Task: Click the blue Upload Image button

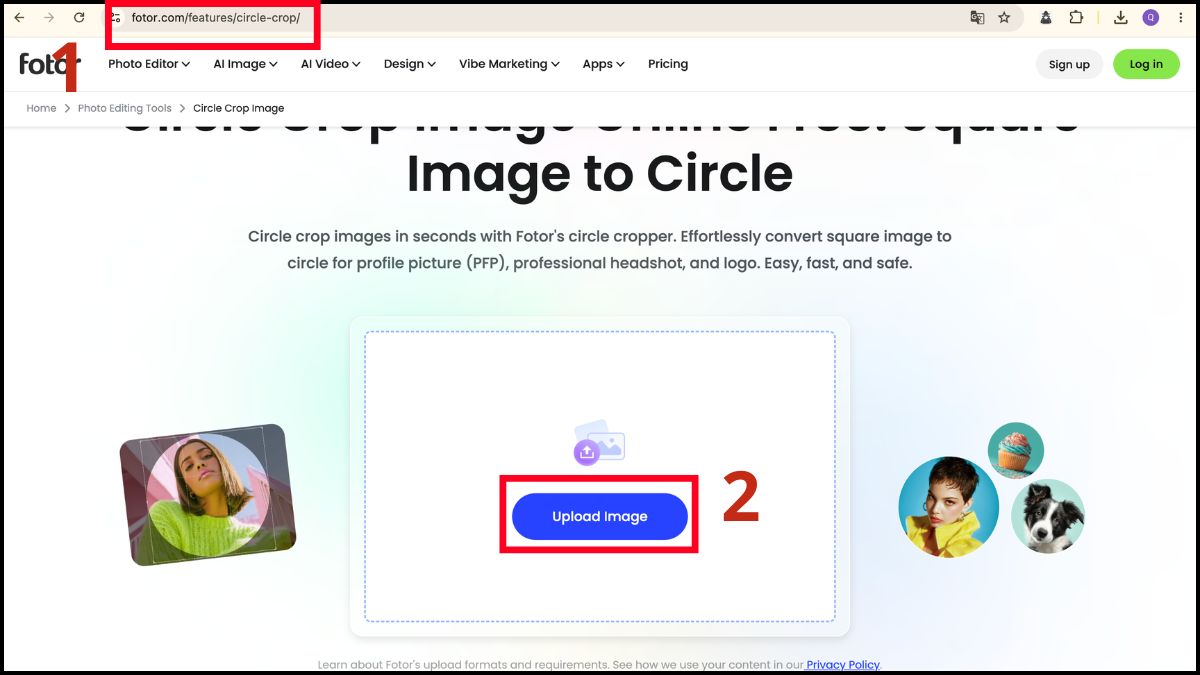Action: (x=600, y=517)
